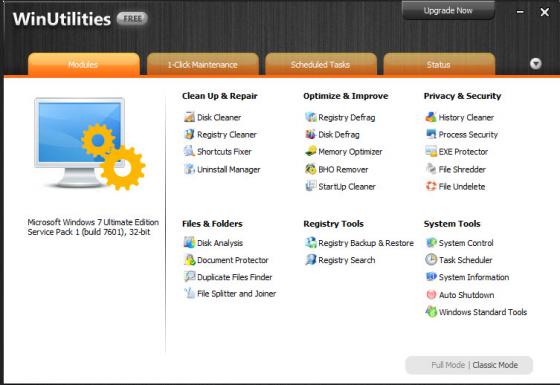Open Registry Backup & Restore icon
Viewport: 560px width, 385px height.
(x=310, y=242)
